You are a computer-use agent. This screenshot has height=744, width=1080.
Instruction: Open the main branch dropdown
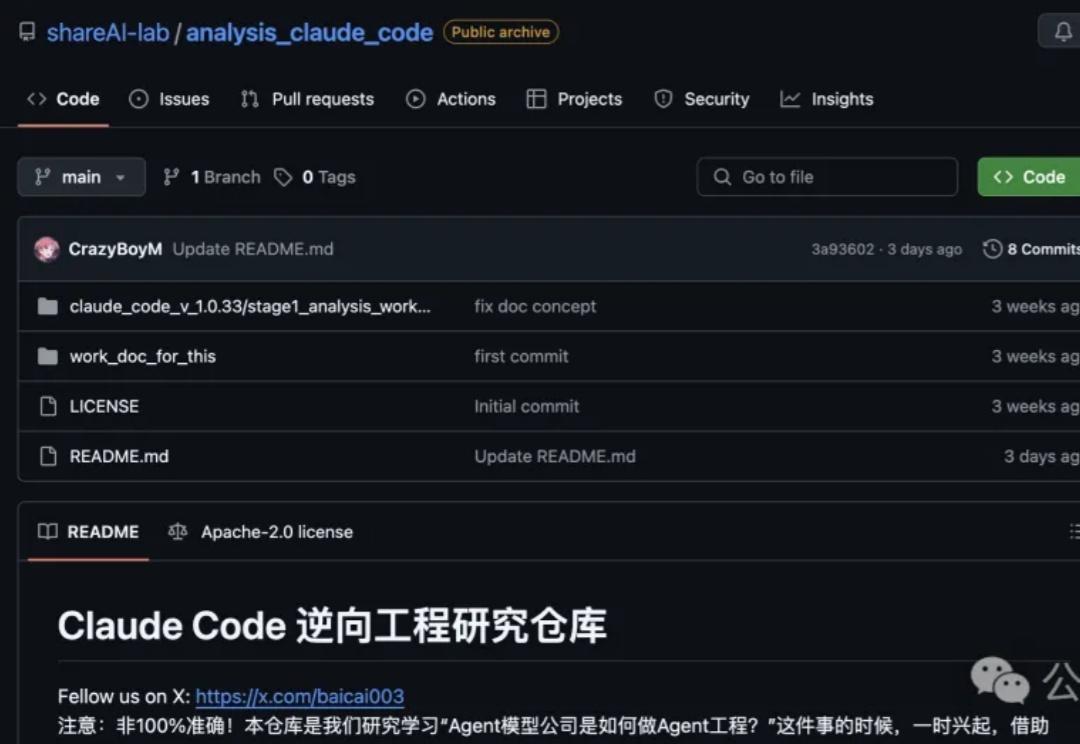[x=81, y=177]
